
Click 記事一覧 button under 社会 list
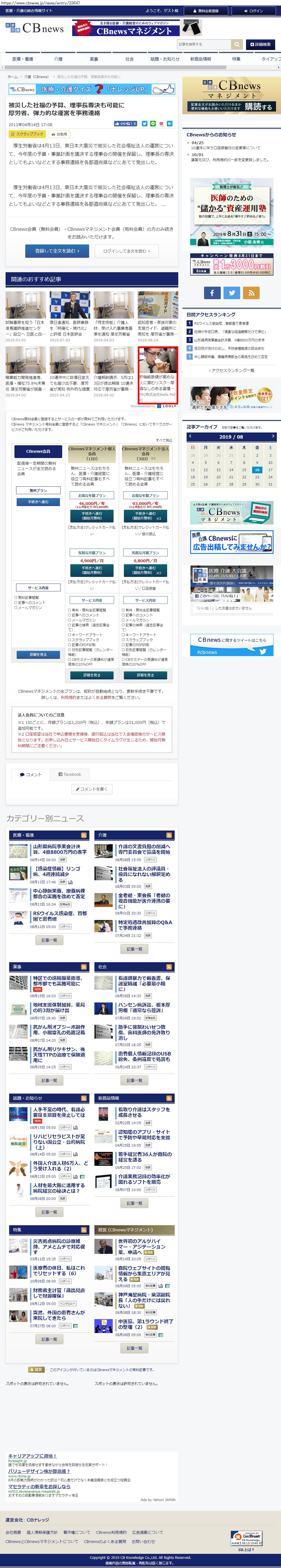tap(134, 1081)
